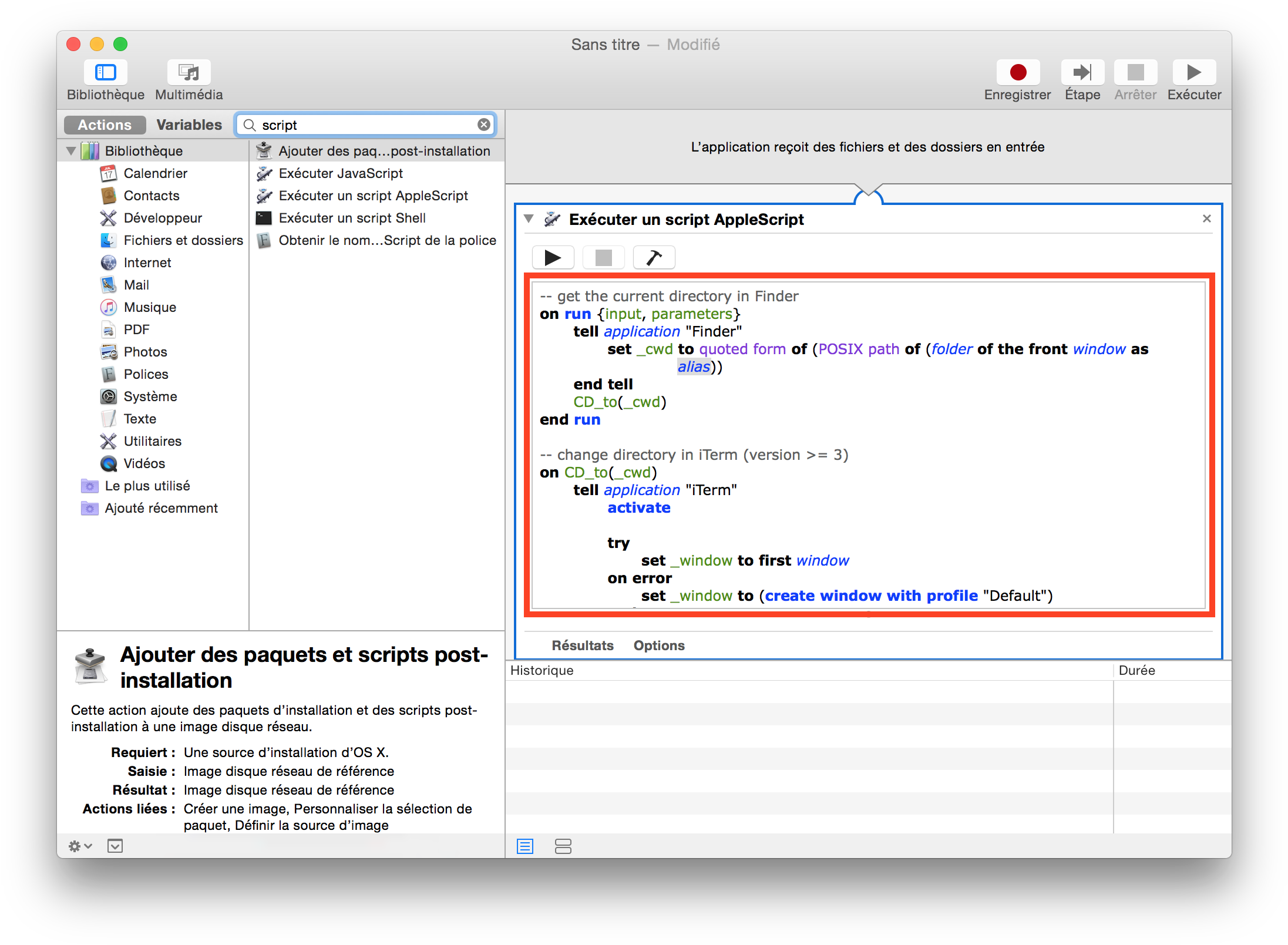Show the log list view icon
The width and height of the screenshot is (1288, 945).
tap(525, 846)
